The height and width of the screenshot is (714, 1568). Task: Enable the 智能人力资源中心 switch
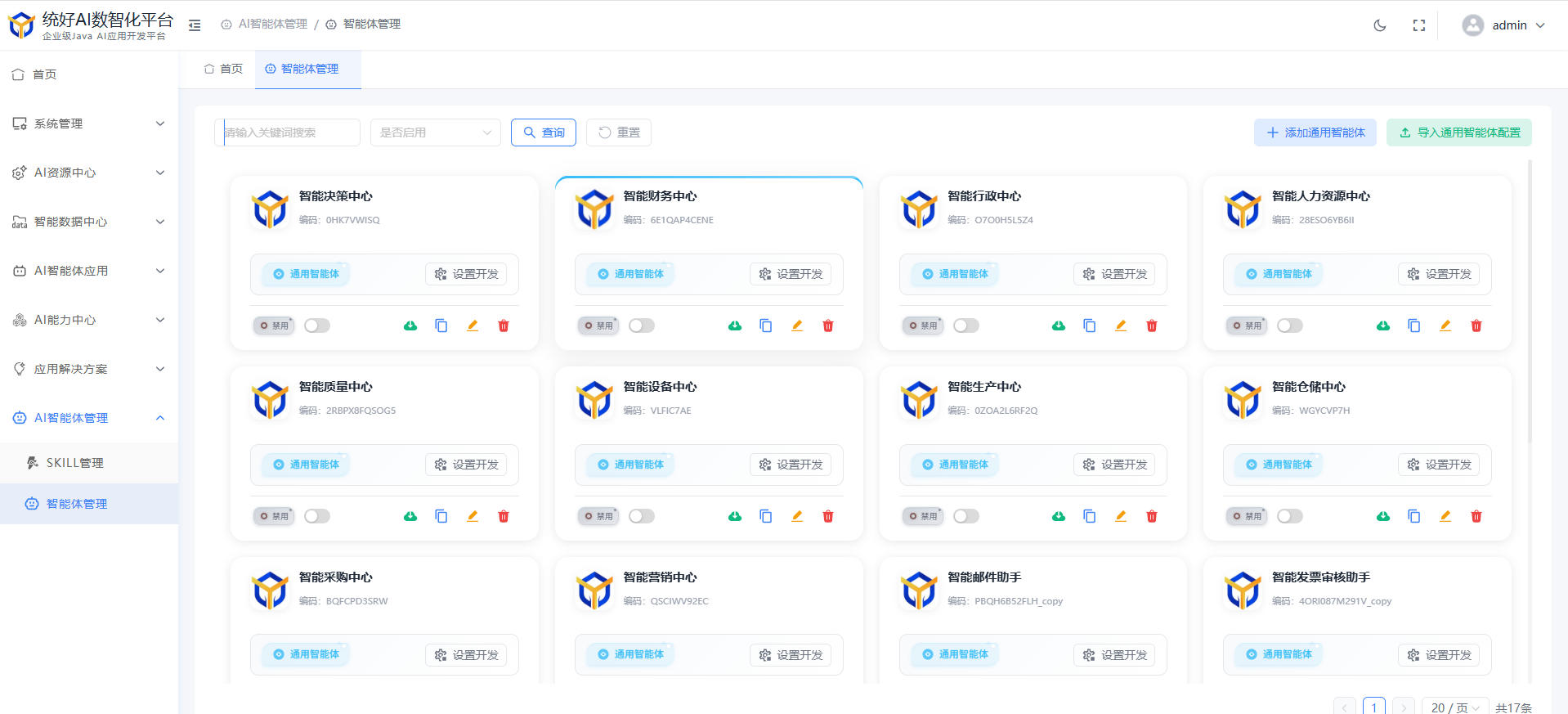1290,326
